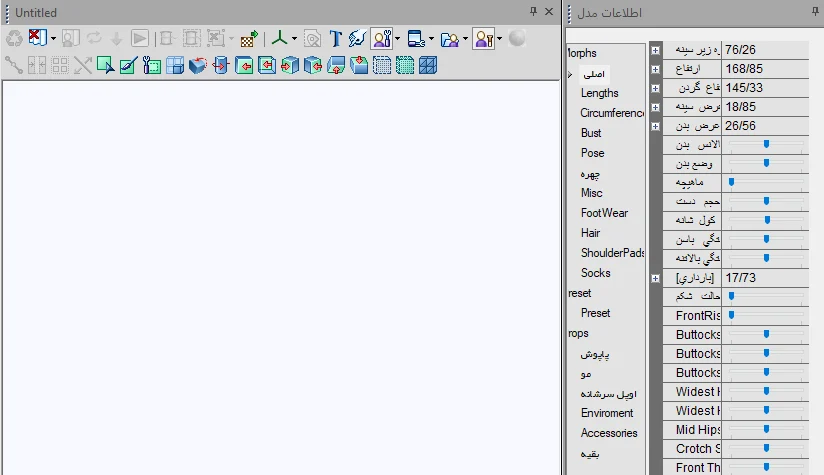Click the cube icon with upward red arrow
Screen dimensions: 824x475
point(336,65)
